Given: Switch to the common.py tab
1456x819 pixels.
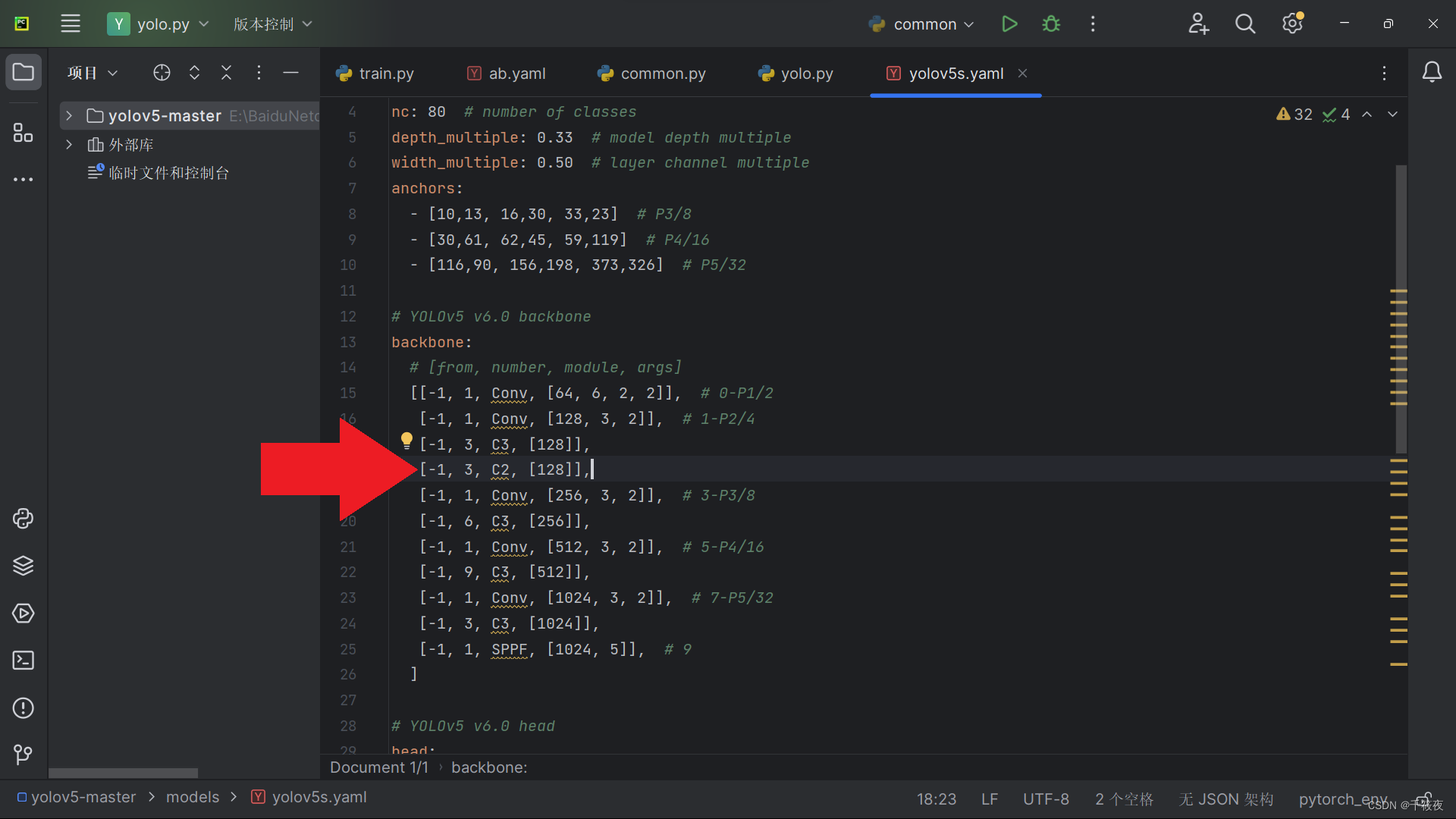Looking at the screenshot, I should (x=652, y=74).
